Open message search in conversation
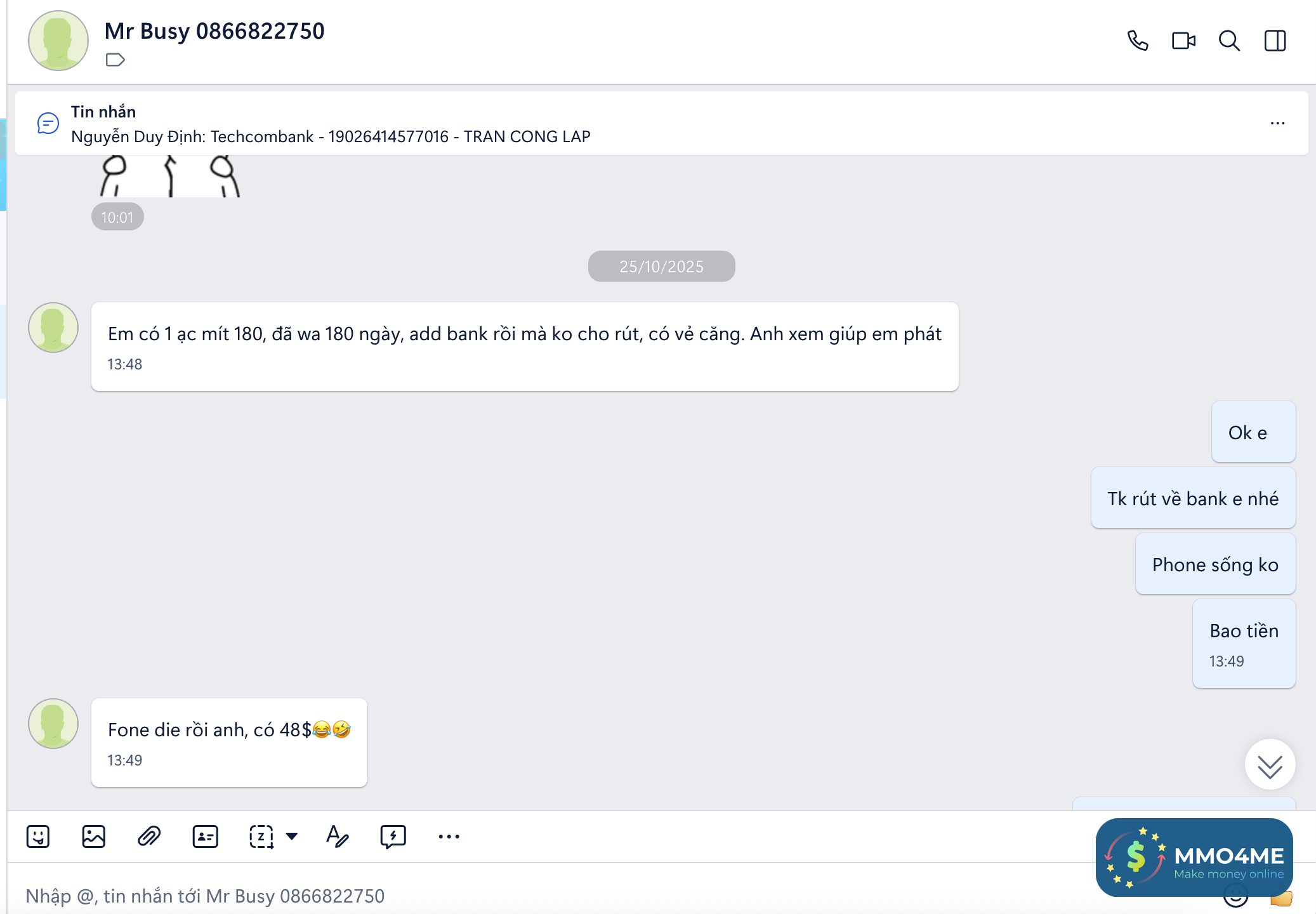 (1229, 41)
